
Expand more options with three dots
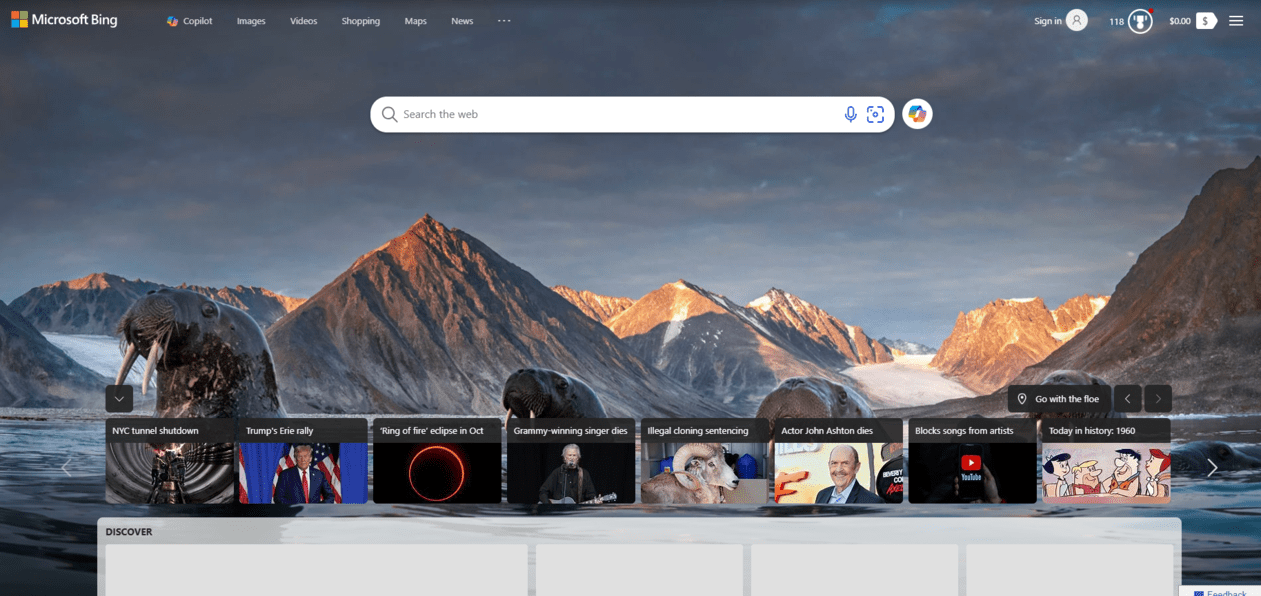click(504, 21)
